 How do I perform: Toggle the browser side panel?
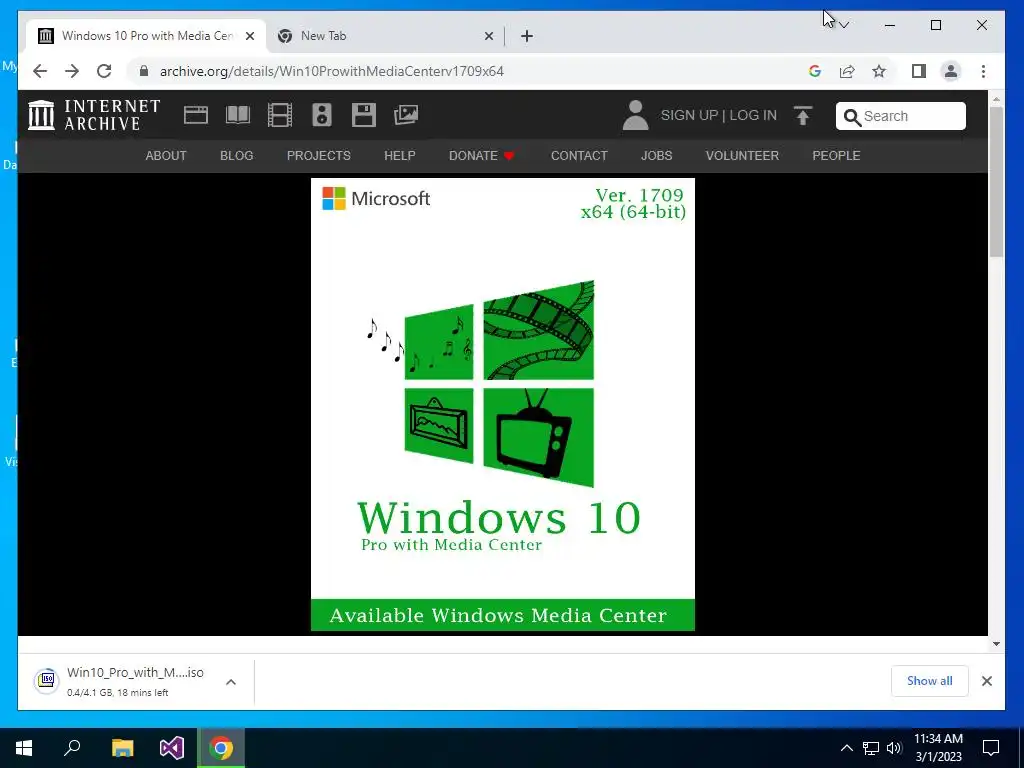[x=919, y=71]
